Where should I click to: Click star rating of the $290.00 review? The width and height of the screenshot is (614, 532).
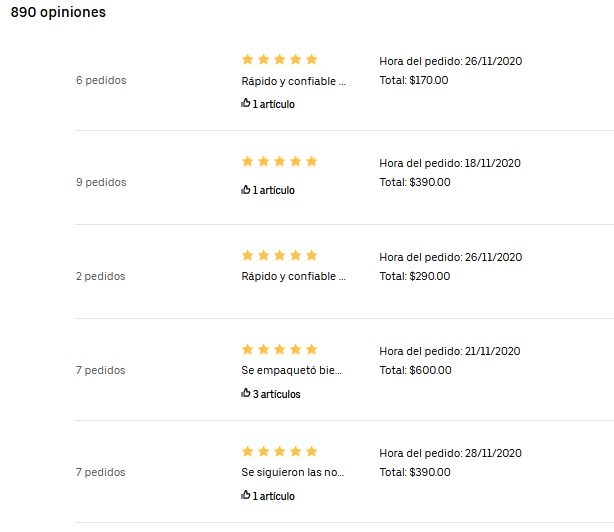(x=280, y=255)
